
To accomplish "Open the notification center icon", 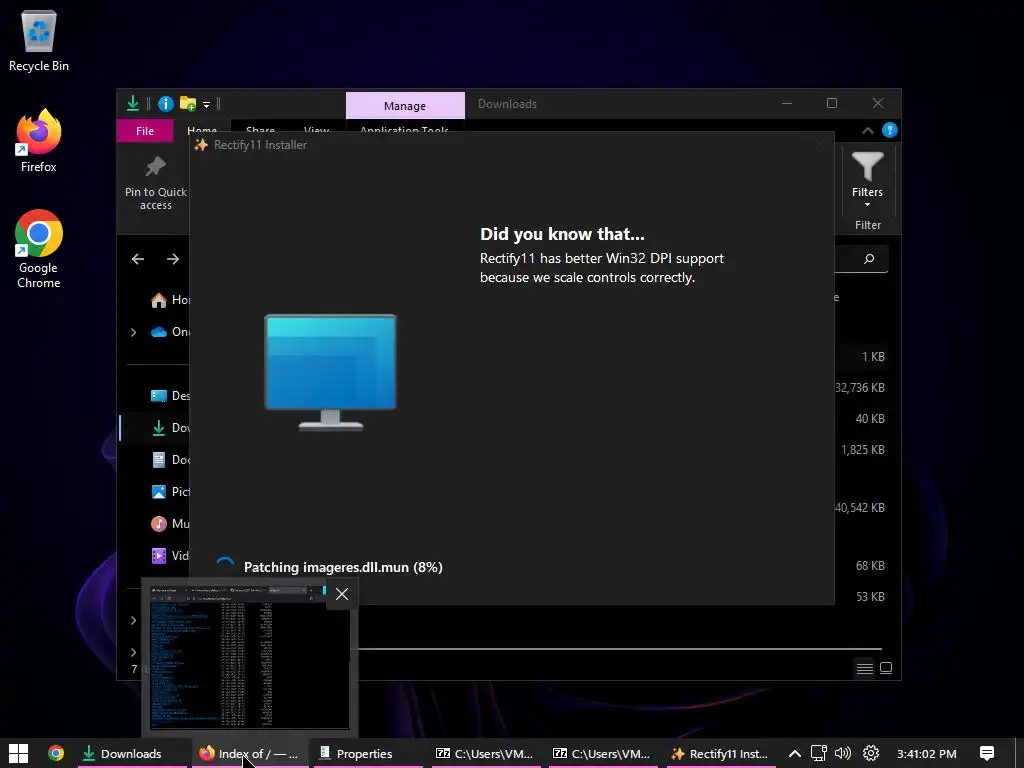I will click(x=987, y=754).
